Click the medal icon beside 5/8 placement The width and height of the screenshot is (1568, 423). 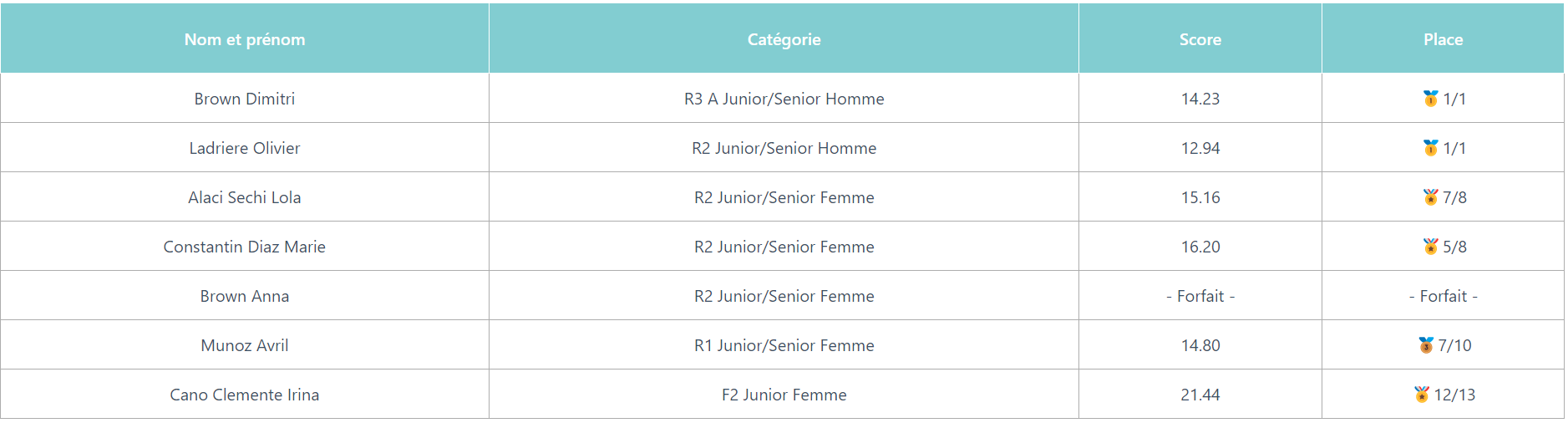point(1430,247)
